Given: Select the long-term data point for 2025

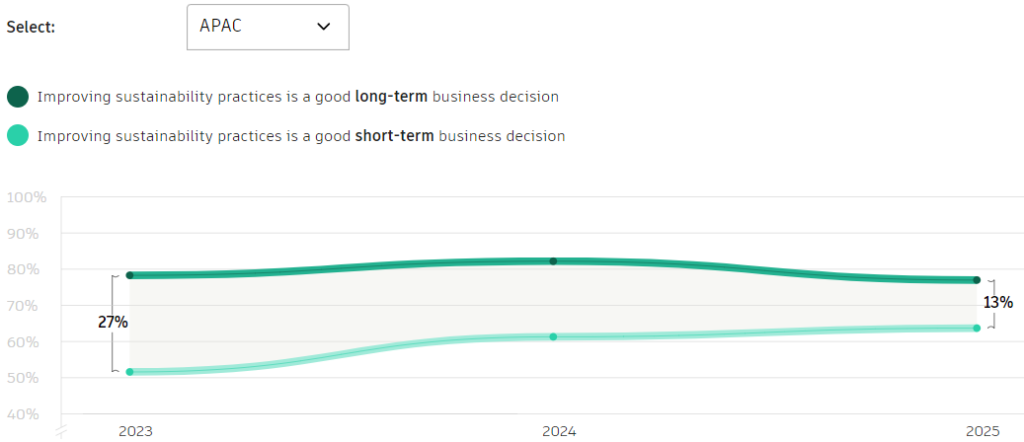Looking at the screenshot, I should point(976,280).
